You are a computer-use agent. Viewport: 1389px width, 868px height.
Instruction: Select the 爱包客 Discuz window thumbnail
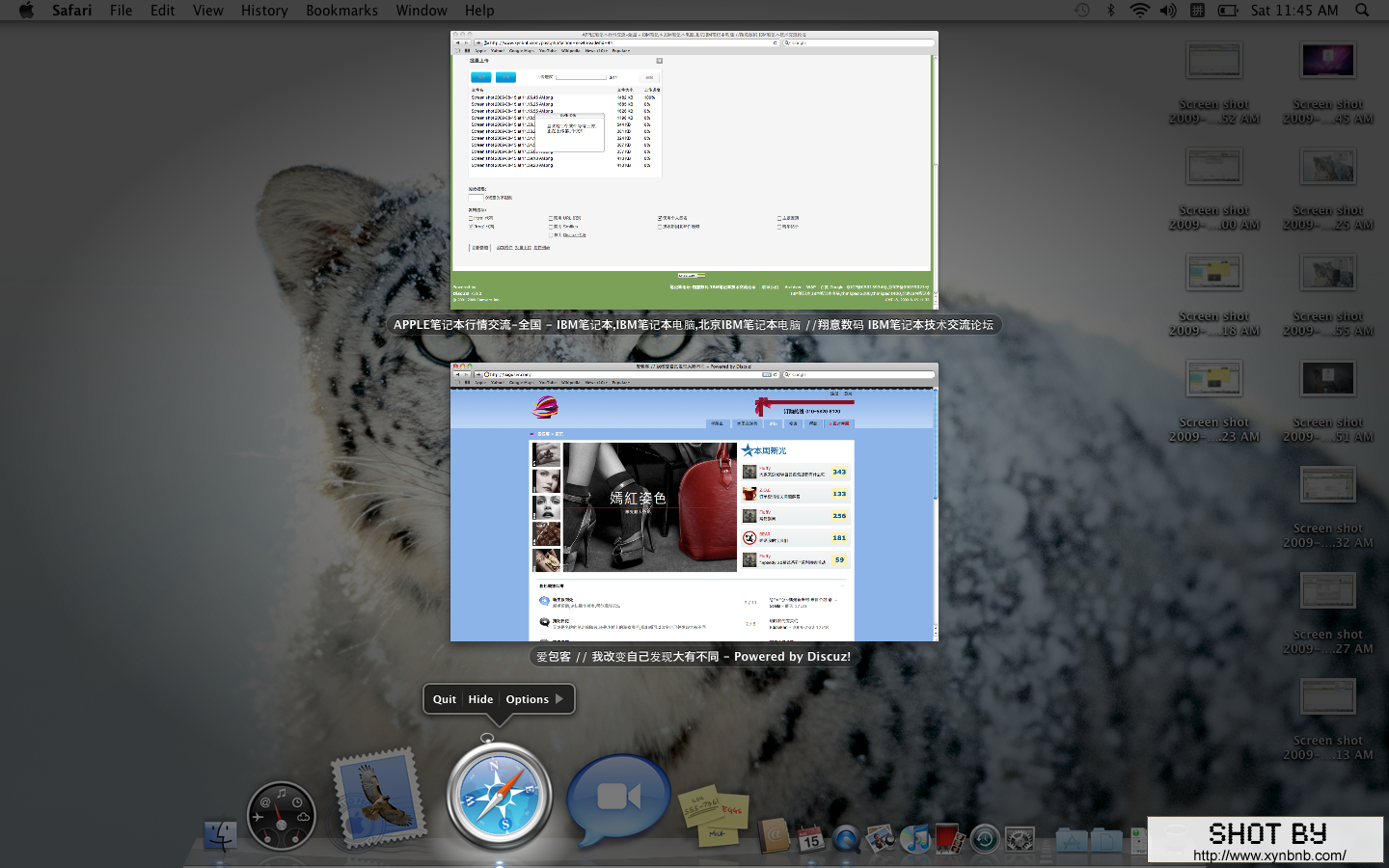(x=694, y=502)
